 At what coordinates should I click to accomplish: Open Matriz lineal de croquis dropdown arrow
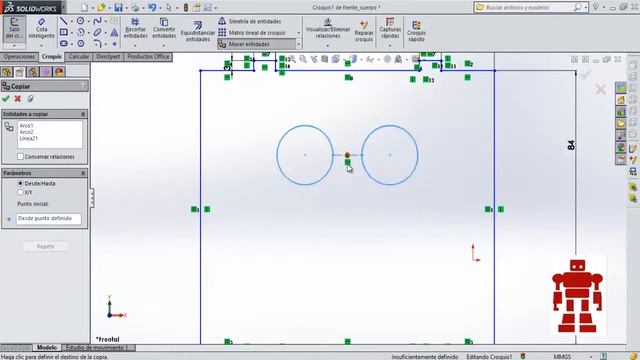[298, 33]
